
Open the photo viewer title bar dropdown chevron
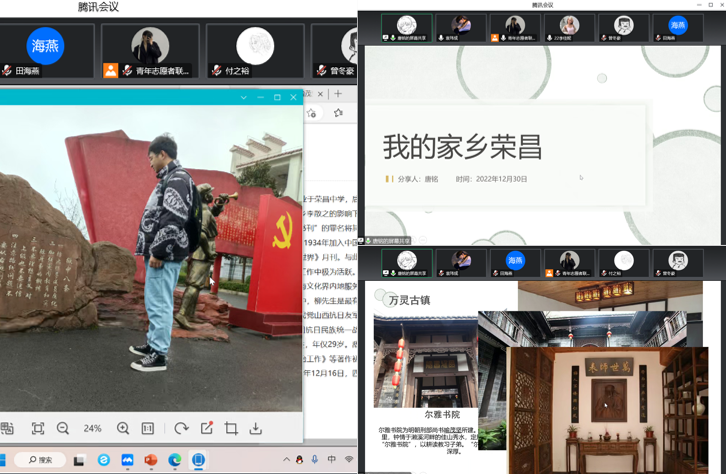coord(243,97)
